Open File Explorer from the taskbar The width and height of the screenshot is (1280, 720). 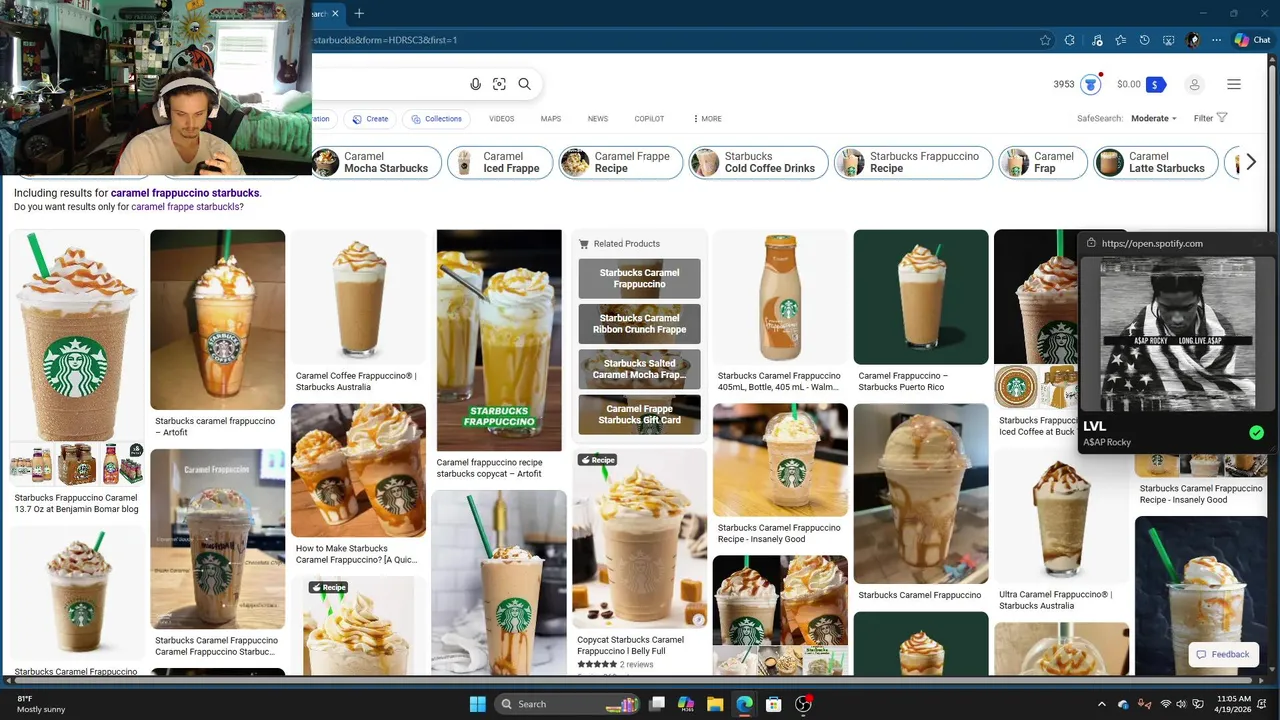coord(715,704)
